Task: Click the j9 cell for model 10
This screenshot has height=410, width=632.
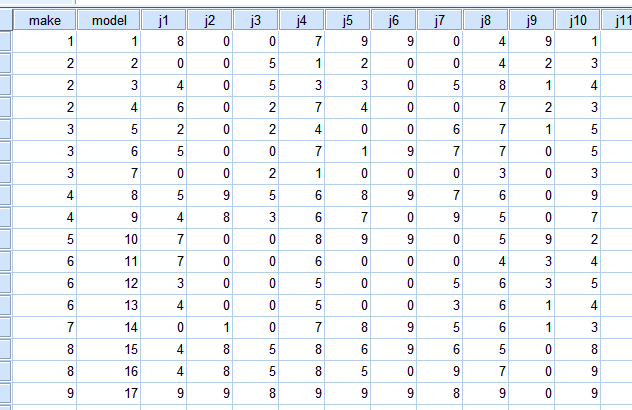Action: coord(532,239)
